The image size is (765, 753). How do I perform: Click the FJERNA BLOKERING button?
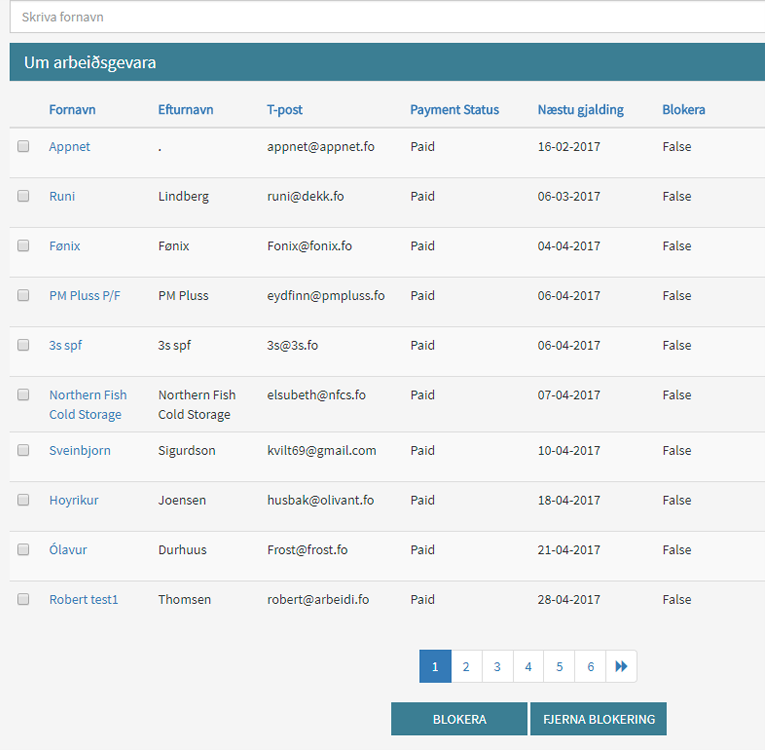click(599, 719)
